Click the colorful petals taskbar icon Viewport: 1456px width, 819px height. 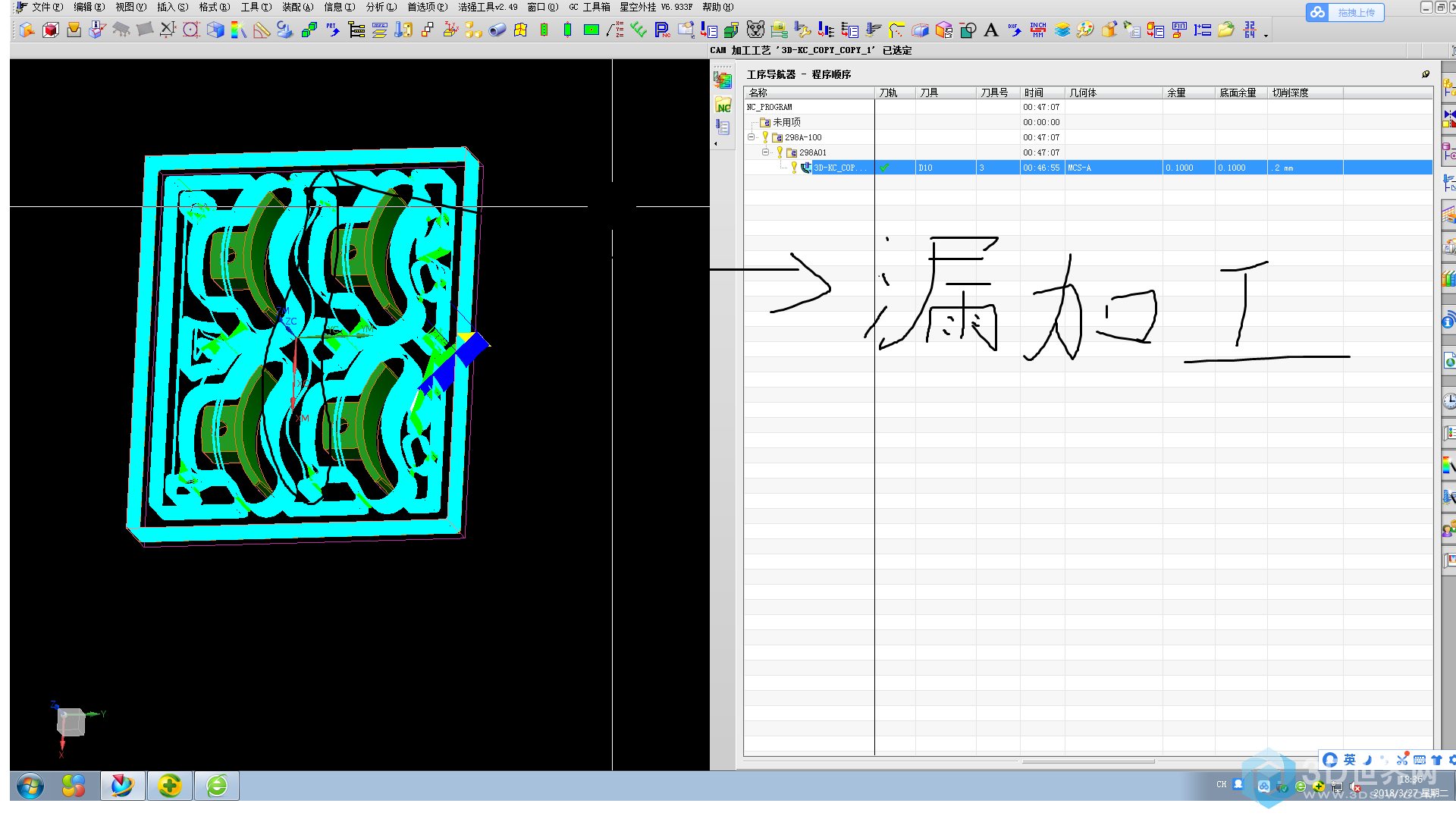click(74, 786)
